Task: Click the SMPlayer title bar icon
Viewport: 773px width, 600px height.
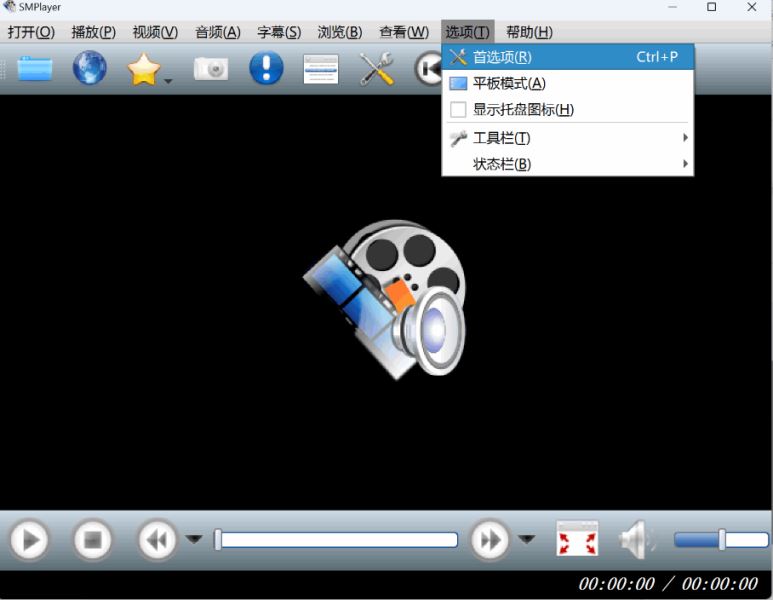Action: click(x=8, y=7)
